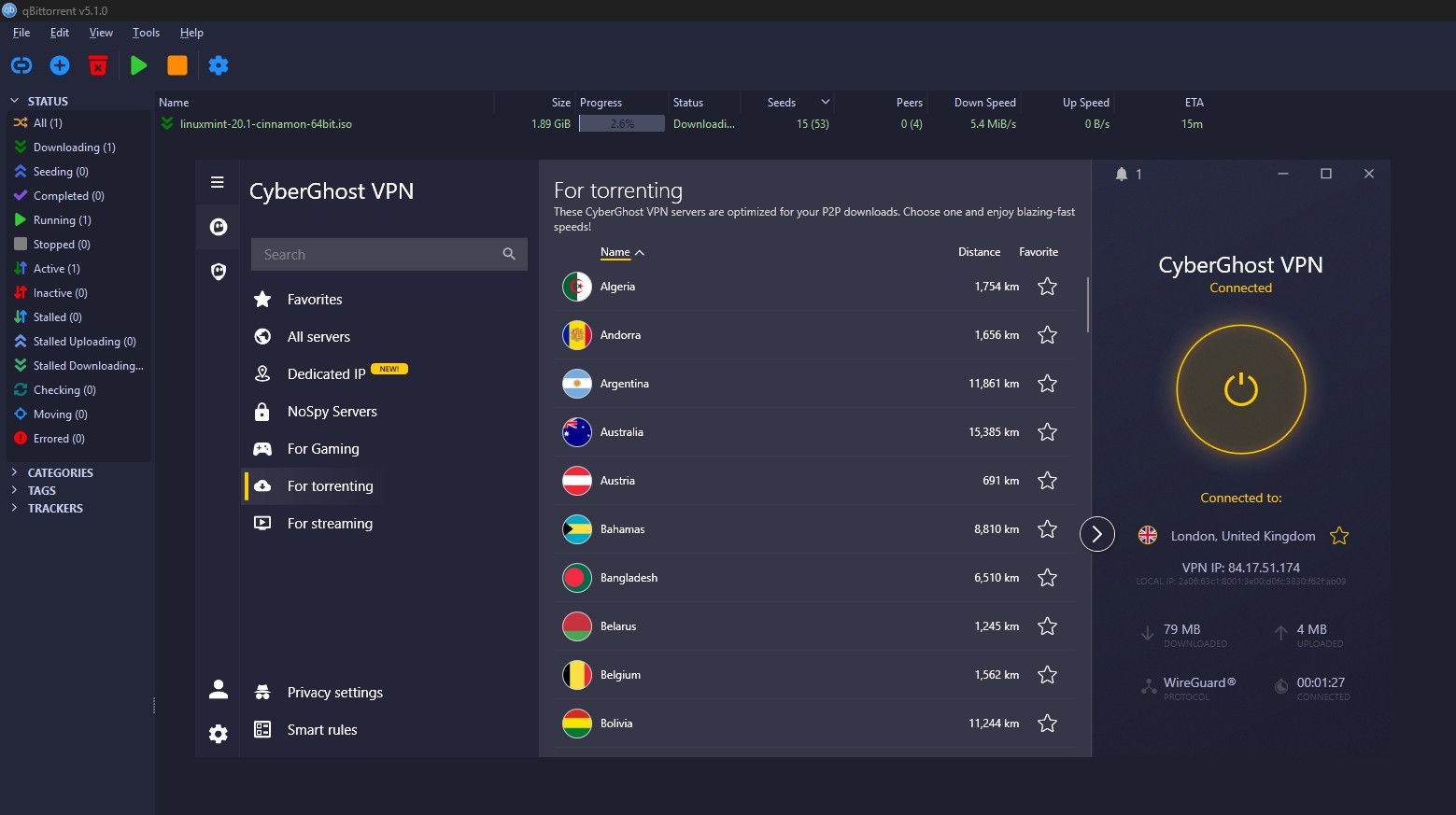1456x815 pixels.
Task: Click the Seeds column sort arrow
Action: click(825, 102)
